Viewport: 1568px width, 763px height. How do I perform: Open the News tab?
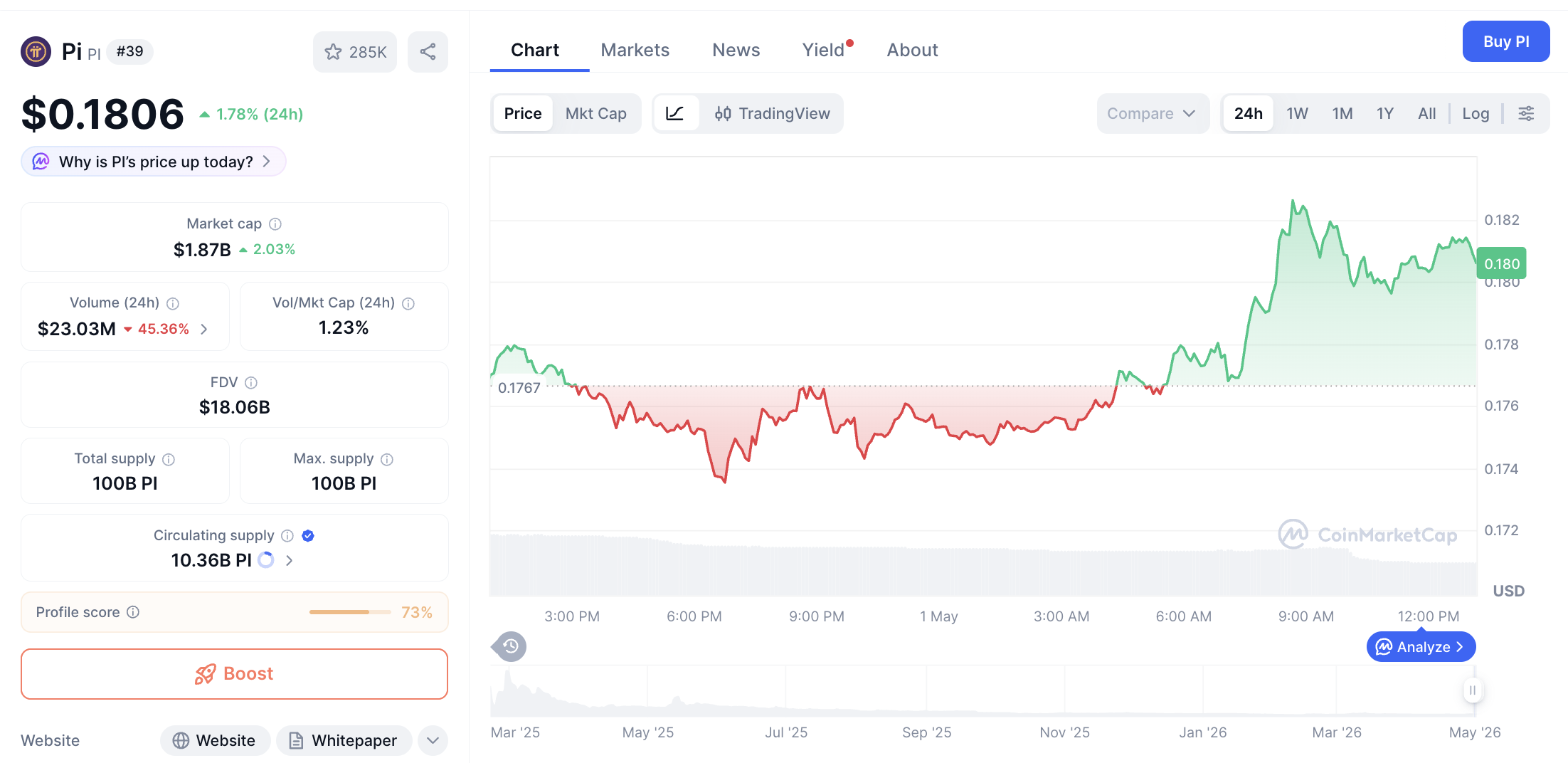pyautogui.click(x=736, y=50)
